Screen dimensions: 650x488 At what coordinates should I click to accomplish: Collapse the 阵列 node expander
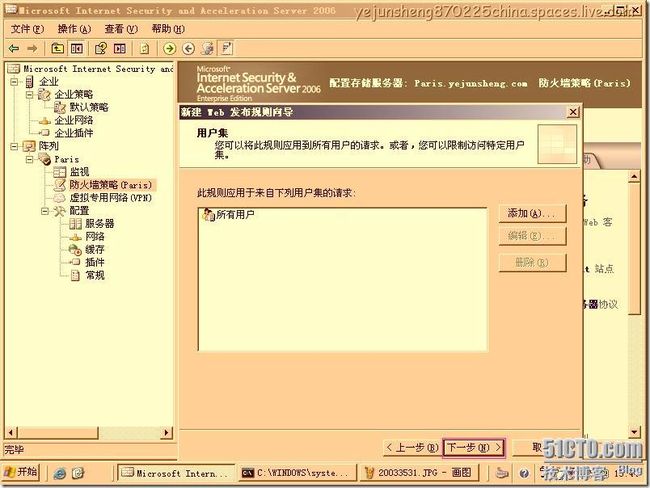tap(14, 146)
